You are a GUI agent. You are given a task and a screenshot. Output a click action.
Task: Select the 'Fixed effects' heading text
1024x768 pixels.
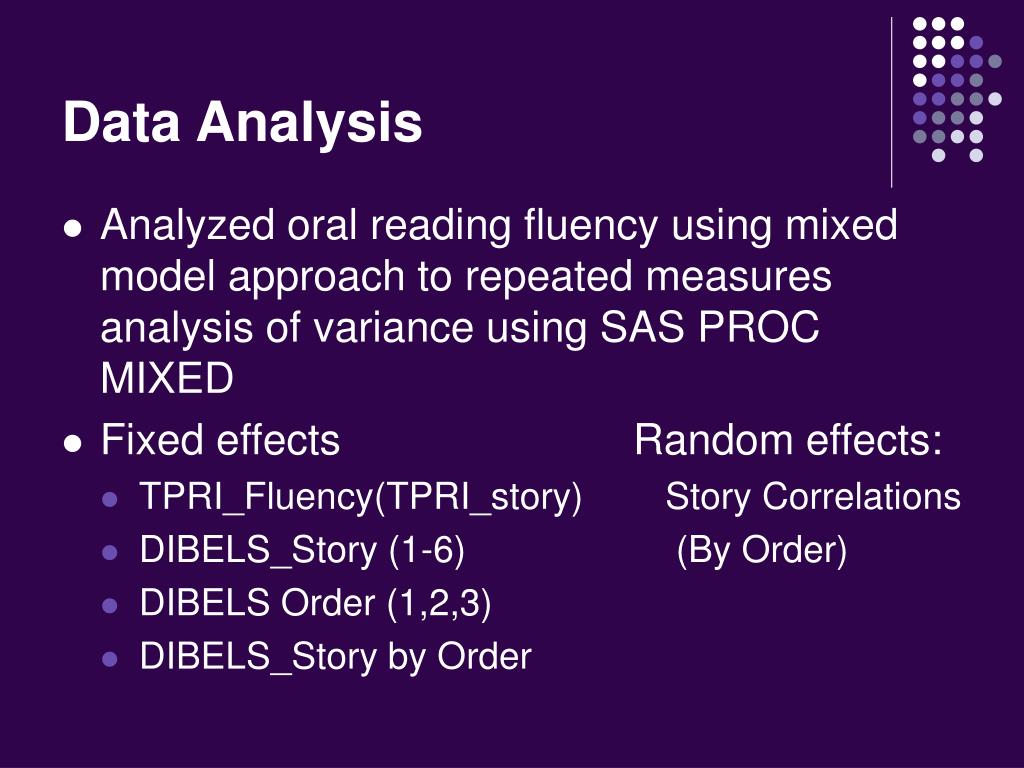tap(220, 440)
